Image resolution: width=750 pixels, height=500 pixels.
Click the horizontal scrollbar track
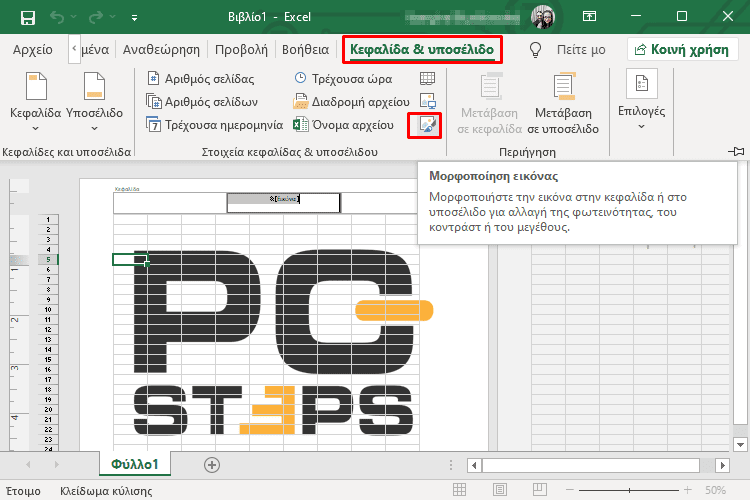[591, 465]
